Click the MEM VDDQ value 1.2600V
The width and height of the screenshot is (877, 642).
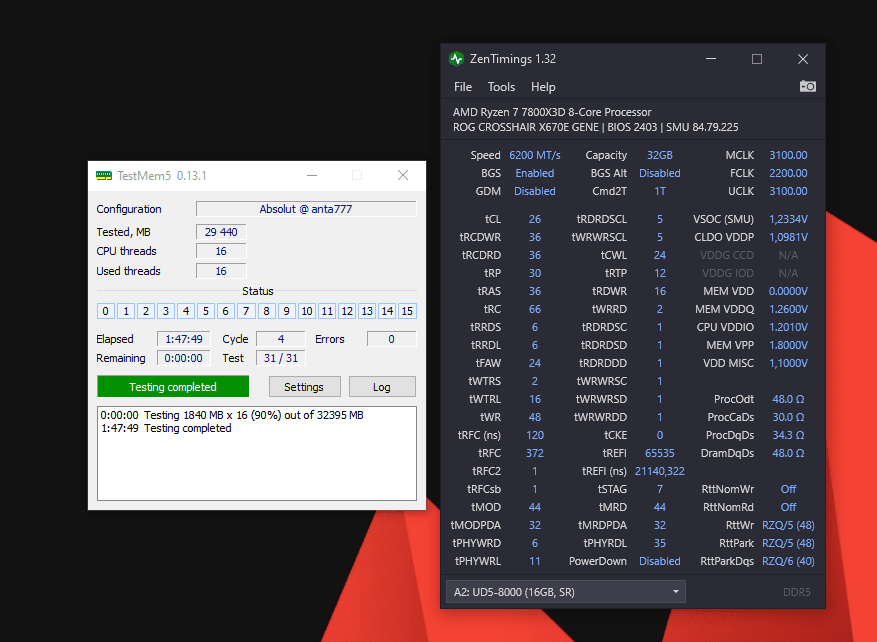tap(788, 309)
